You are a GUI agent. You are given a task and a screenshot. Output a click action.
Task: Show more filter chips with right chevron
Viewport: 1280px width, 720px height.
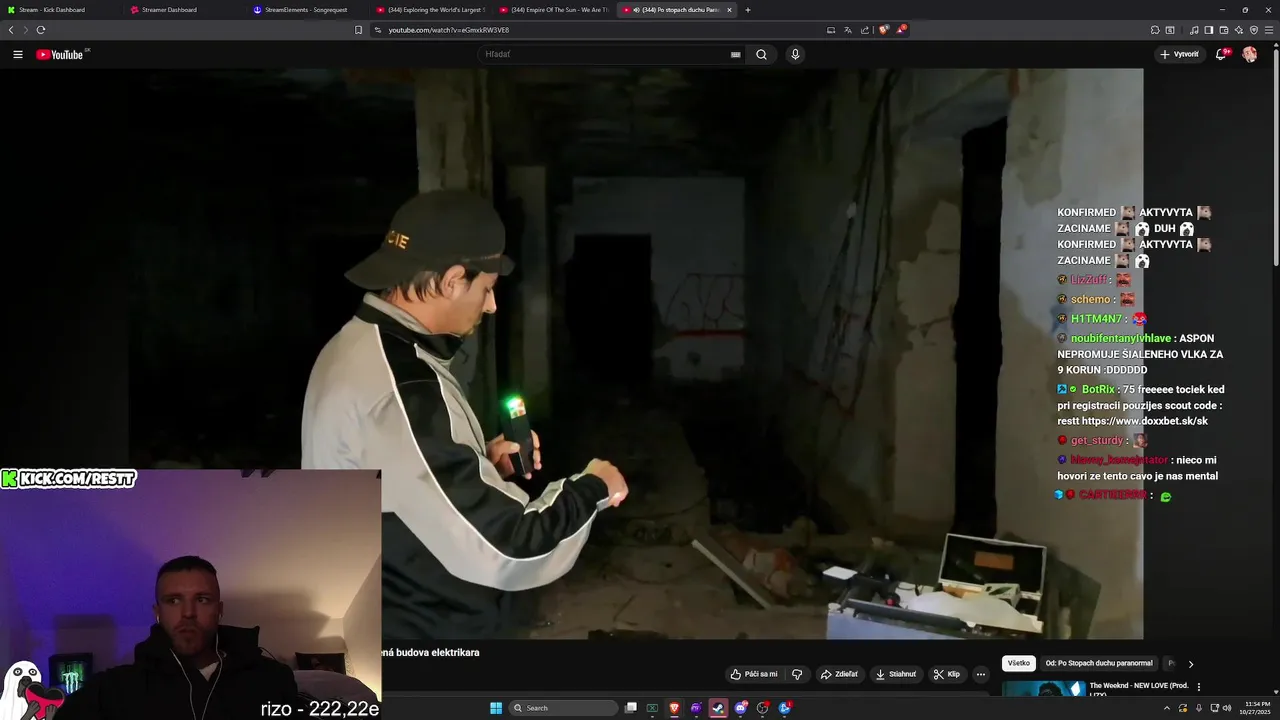[1190, 664]
